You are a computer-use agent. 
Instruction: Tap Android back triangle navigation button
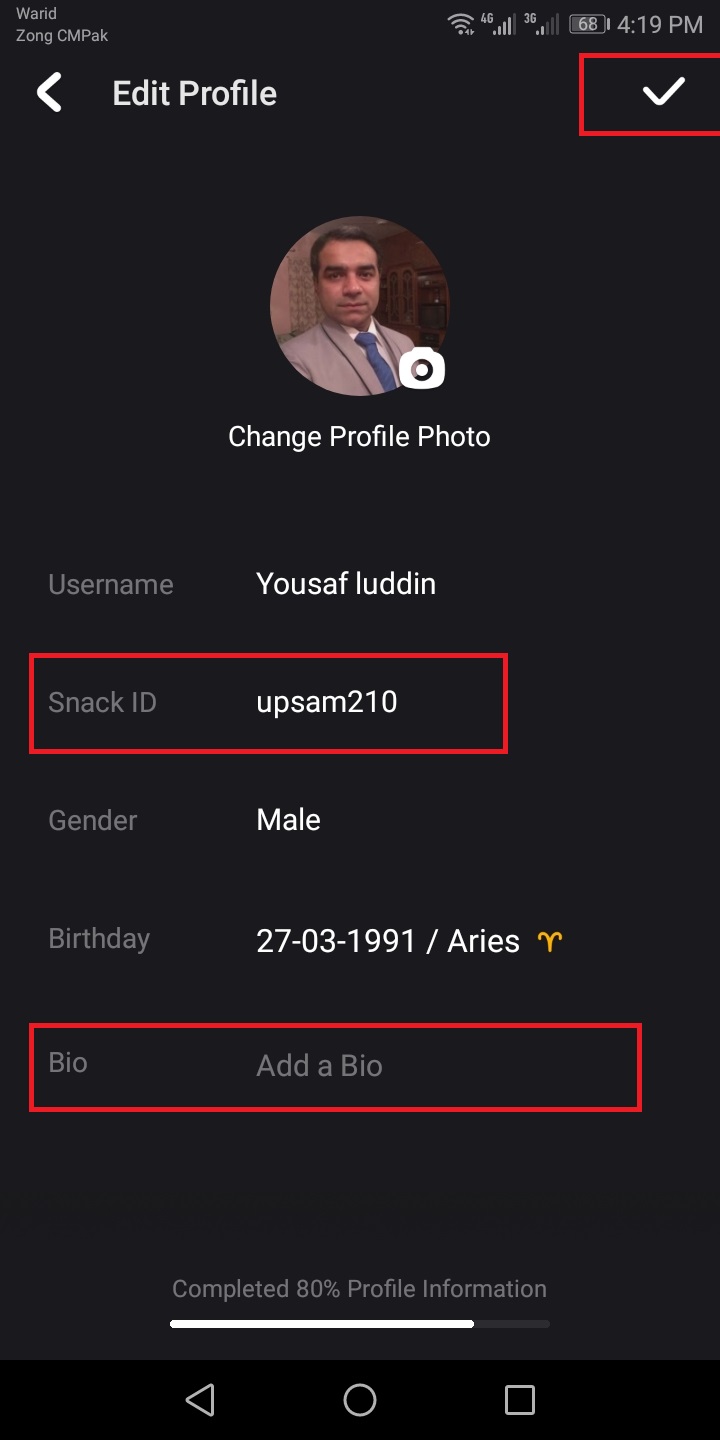coord(200,1399)
